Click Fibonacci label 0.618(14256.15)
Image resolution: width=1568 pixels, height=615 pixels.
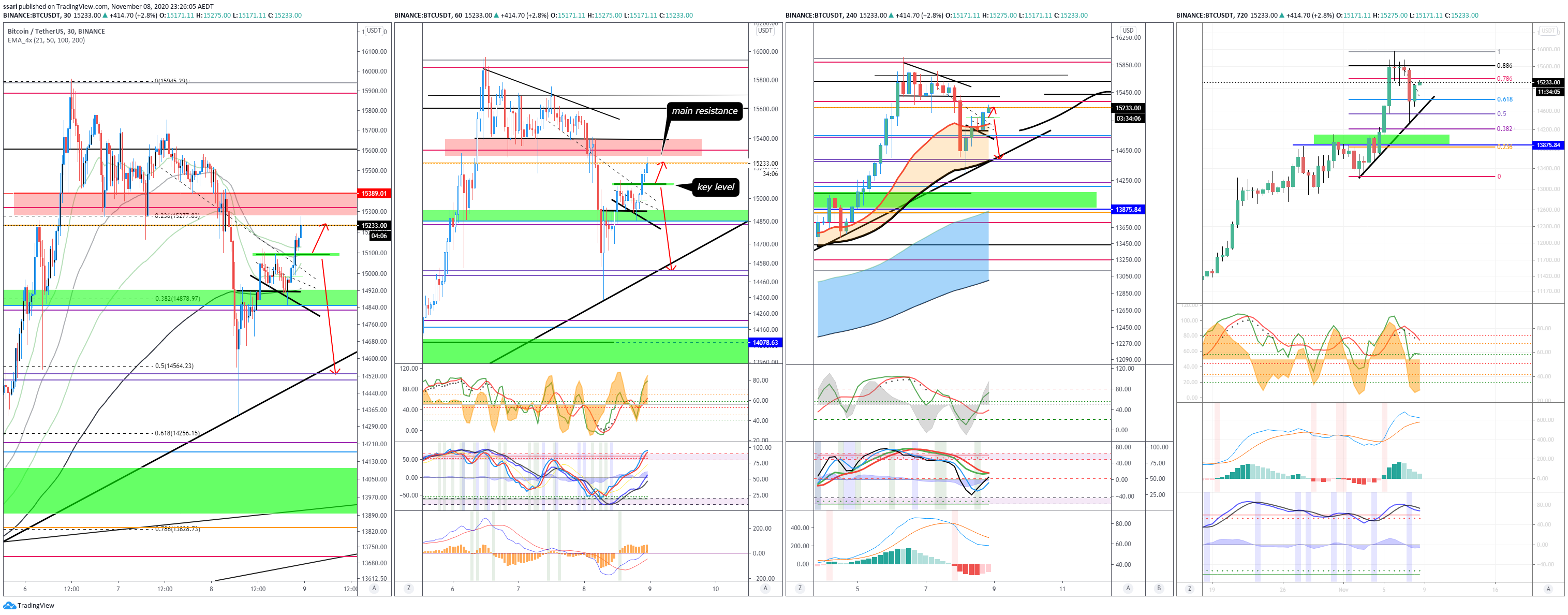pos(177,433)
